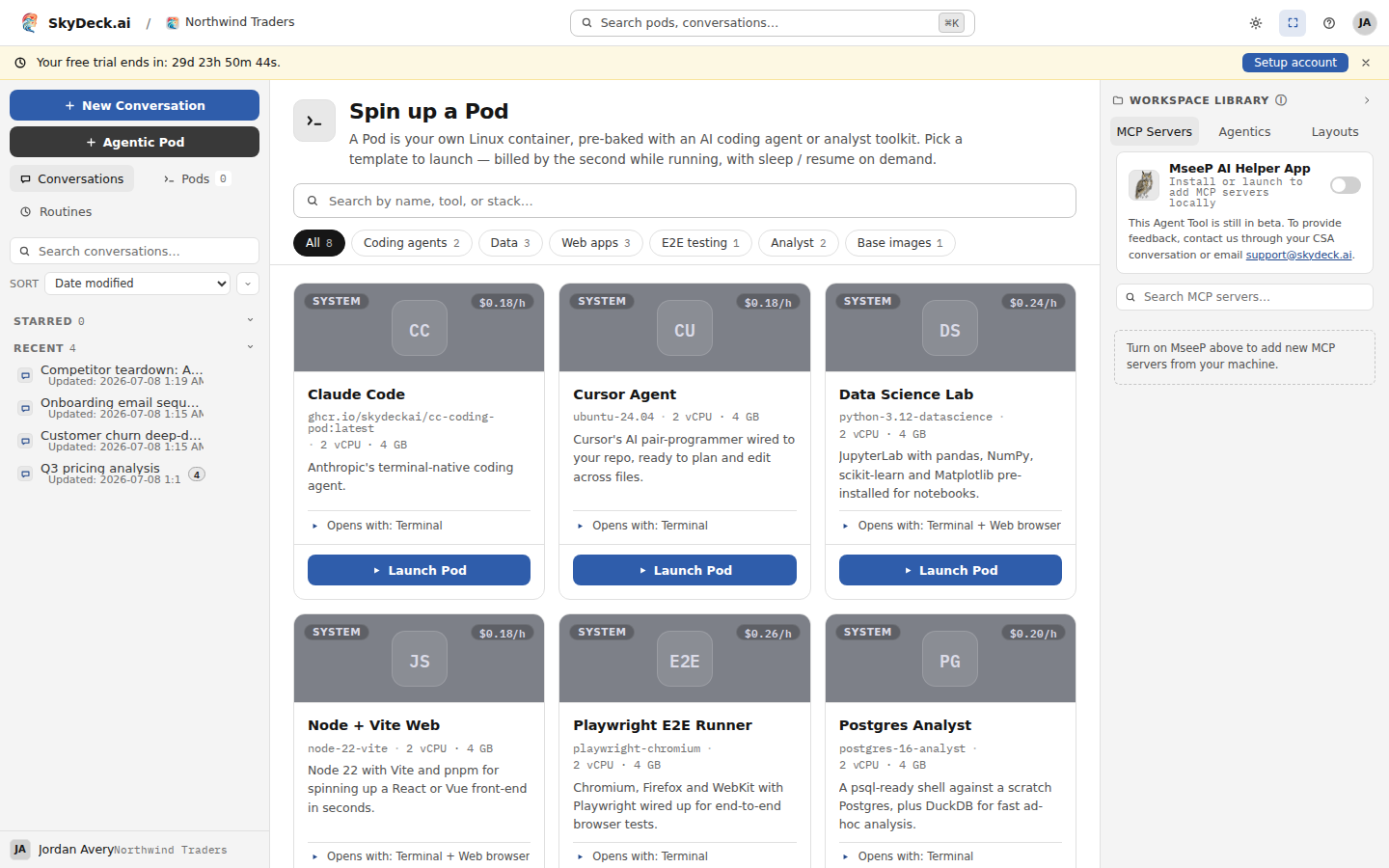Click the Search MCP servers field
Viewport: 1389px width, 868px height.
1244,297
